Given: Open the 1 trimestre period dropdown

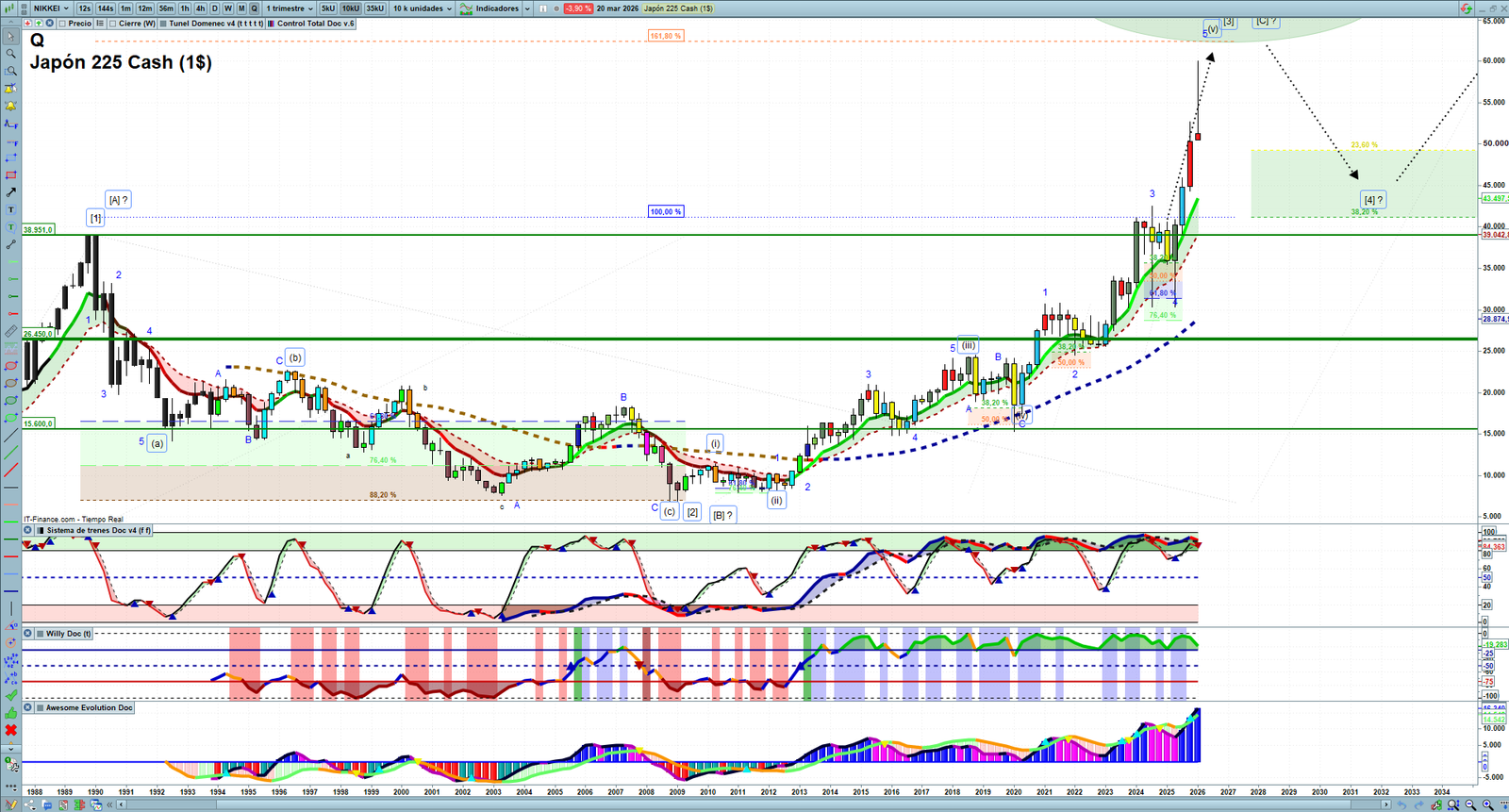Looking at the screenshot, I should [291, 8].
